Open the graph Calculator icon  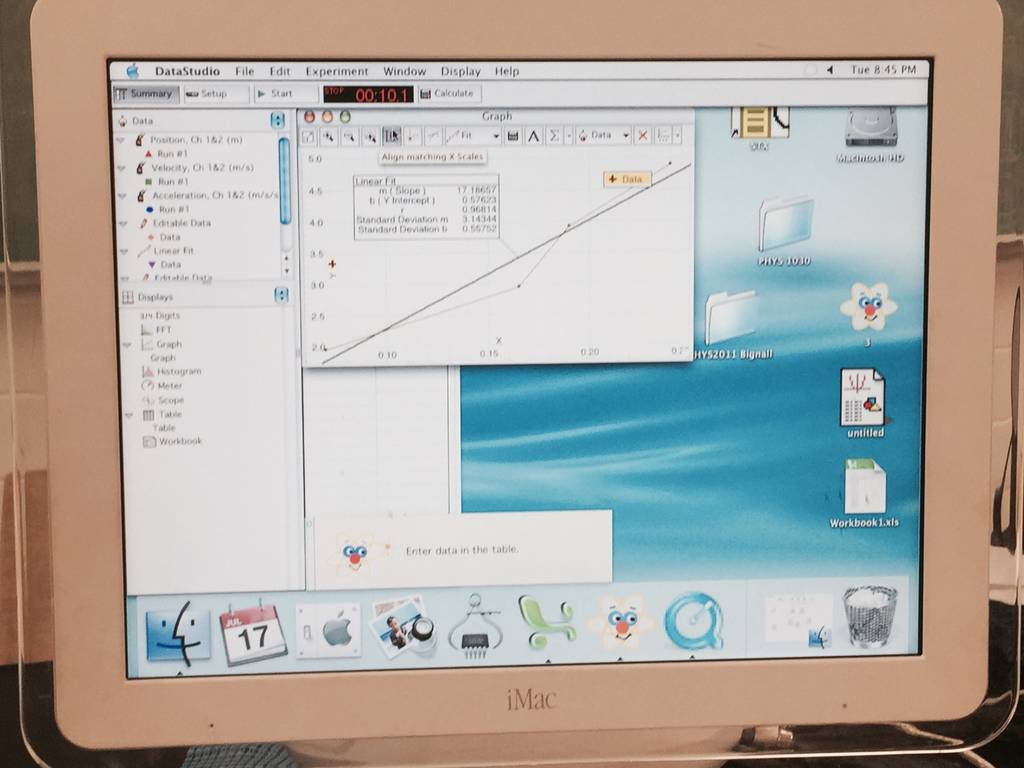[513, 136]
